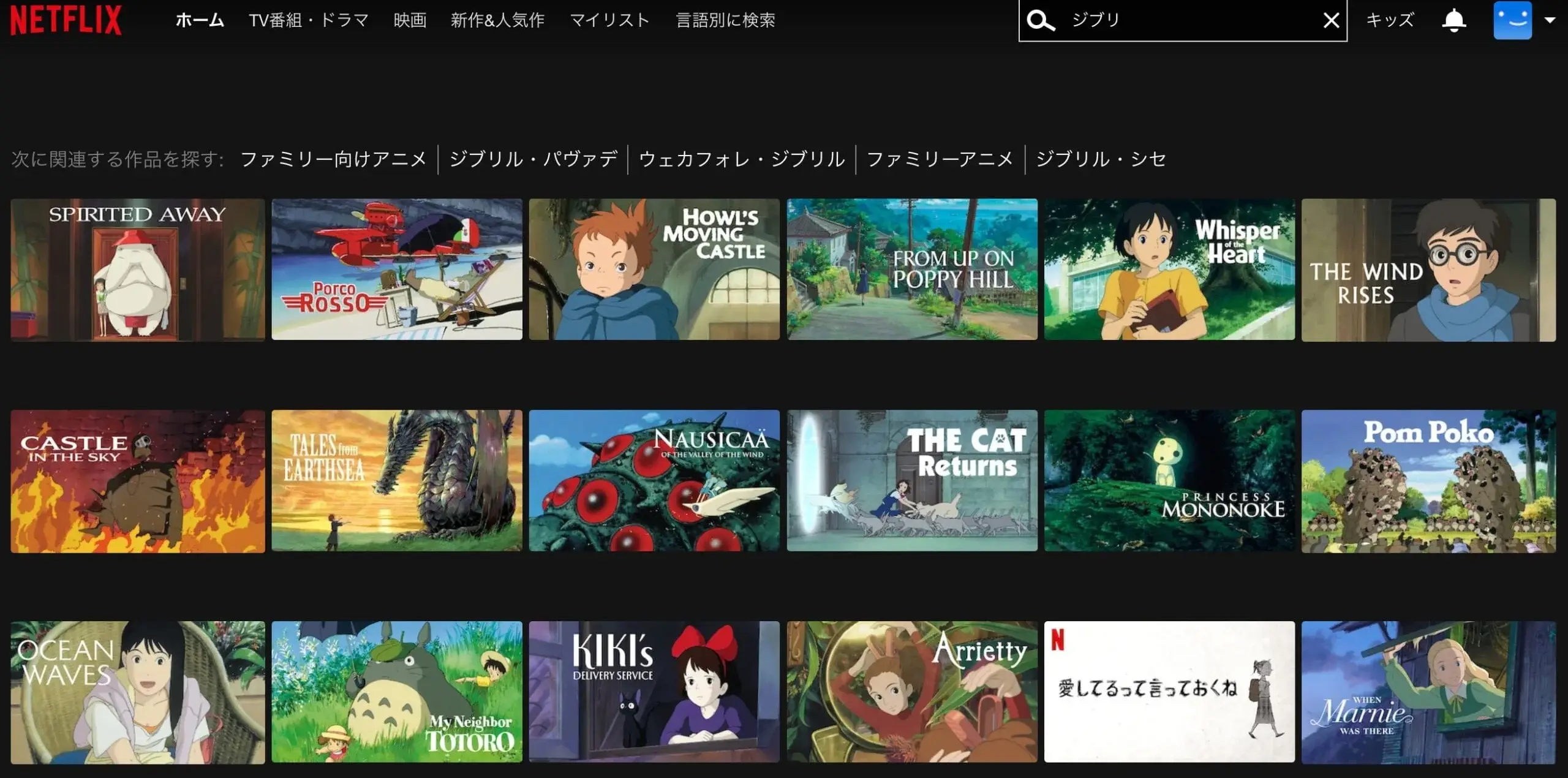Viewport: 1568px width, 778px height.
Task: Go to TV番組・ドラマ
Action: (x=309, y=20)
